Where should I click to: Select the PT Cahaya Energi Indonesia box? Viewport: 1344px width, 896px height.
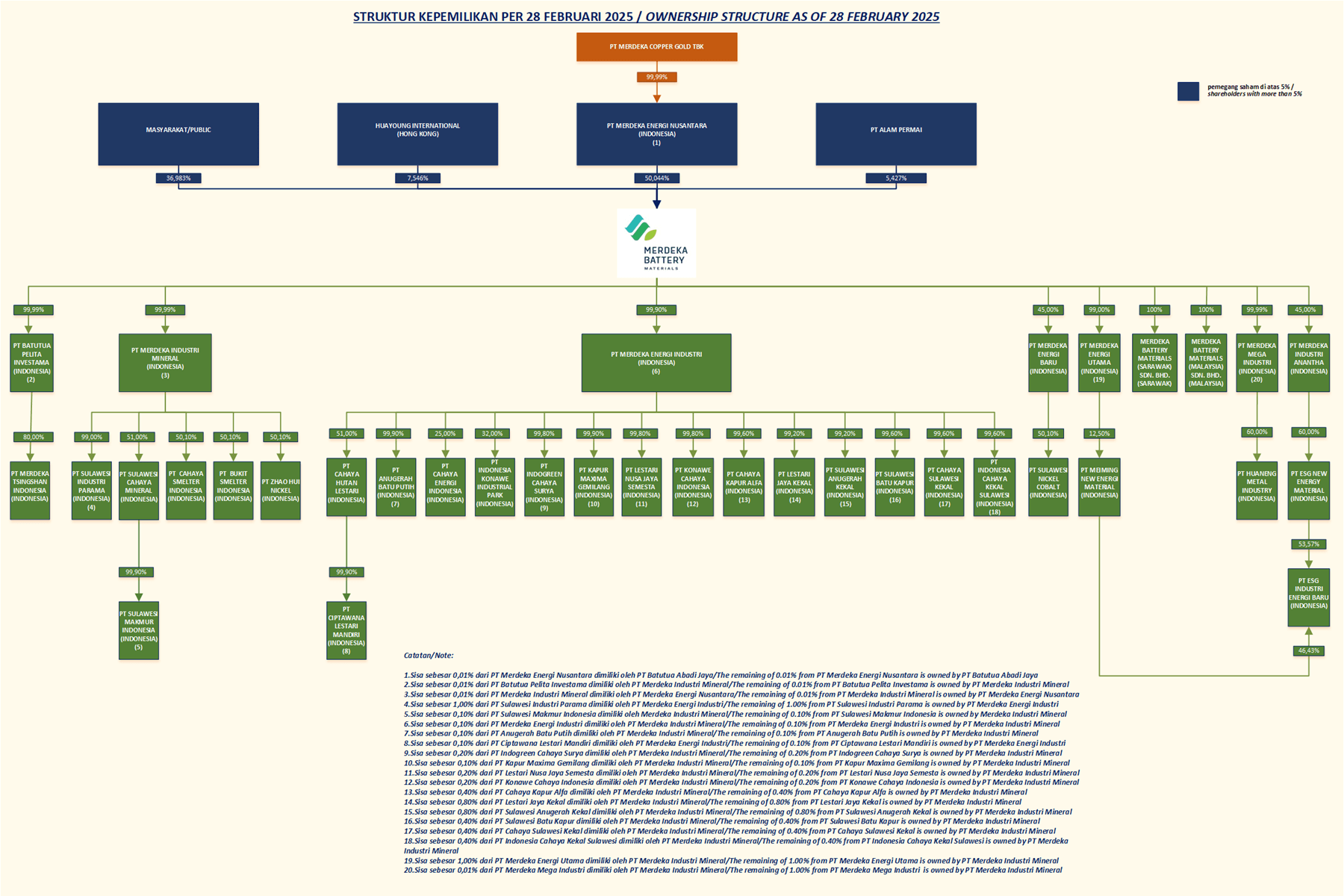445,487
